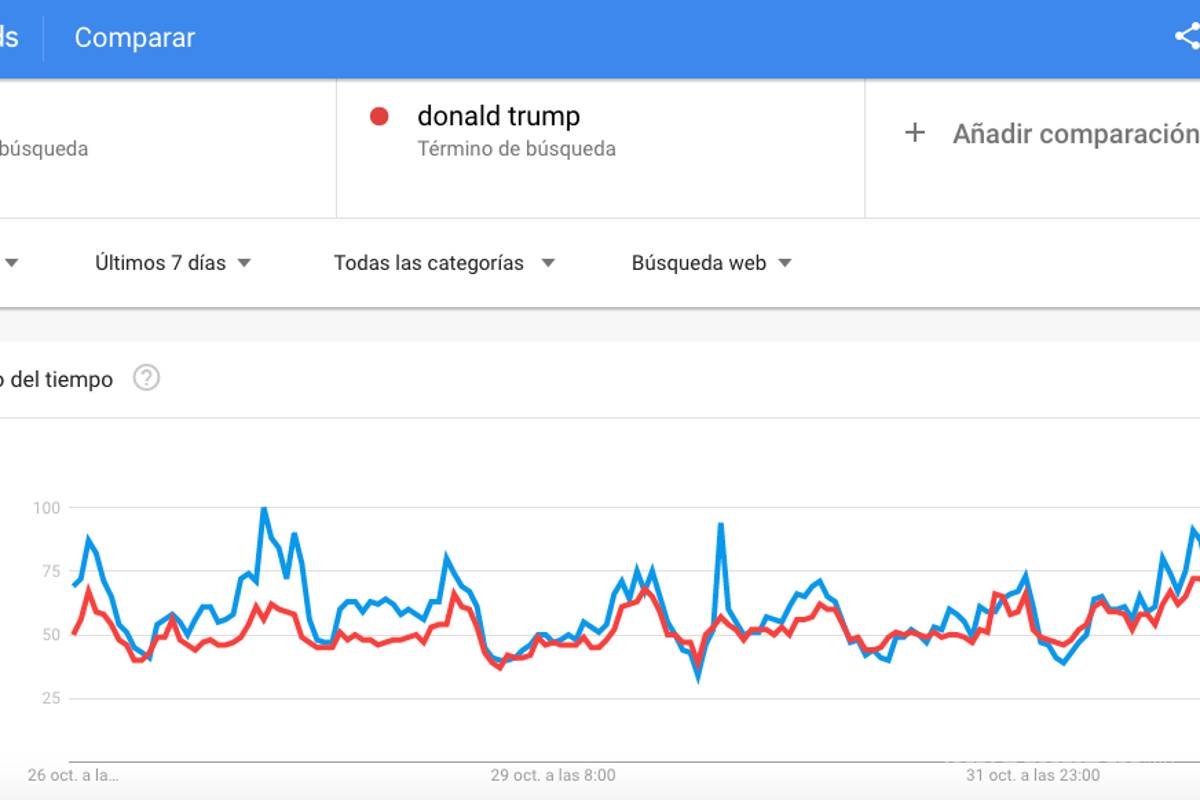Click the highest blue peak reaching 100
The height and width of the screenshot is (800, 1200).
tap(263, 508)
